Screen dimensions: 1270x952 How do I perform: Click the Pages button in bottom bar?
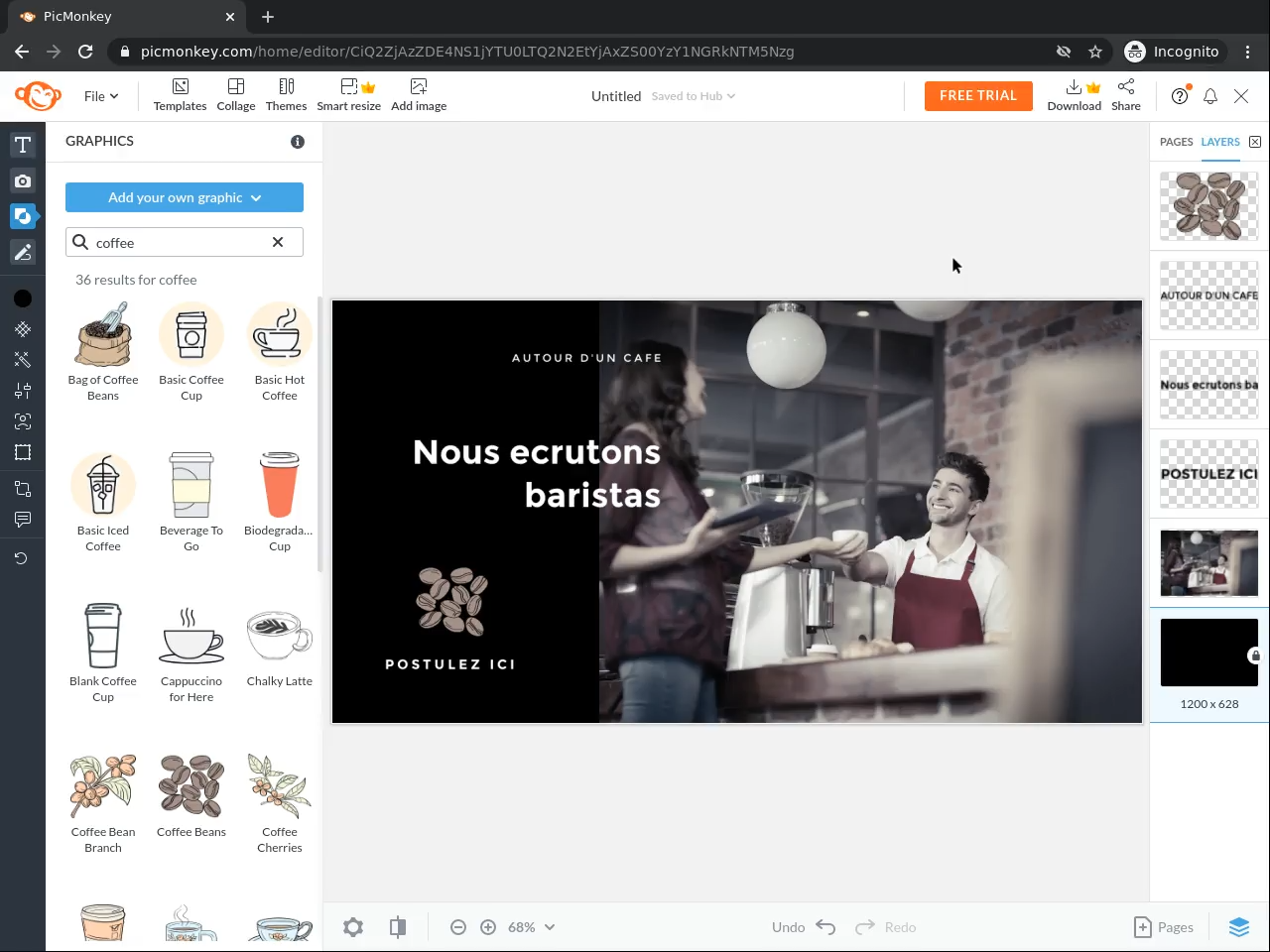click(1164, 927)
